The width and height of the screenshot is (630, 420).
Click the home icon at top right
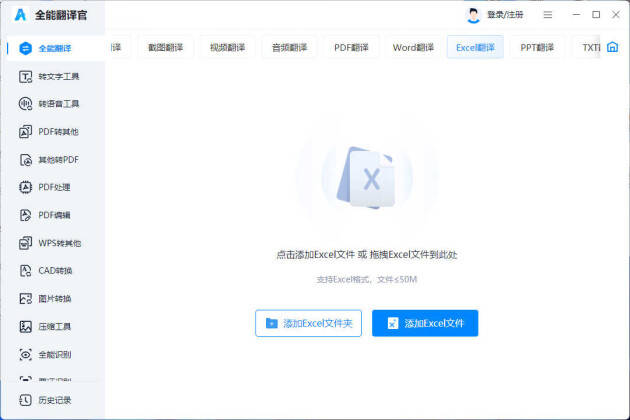(x=612, y=47)
